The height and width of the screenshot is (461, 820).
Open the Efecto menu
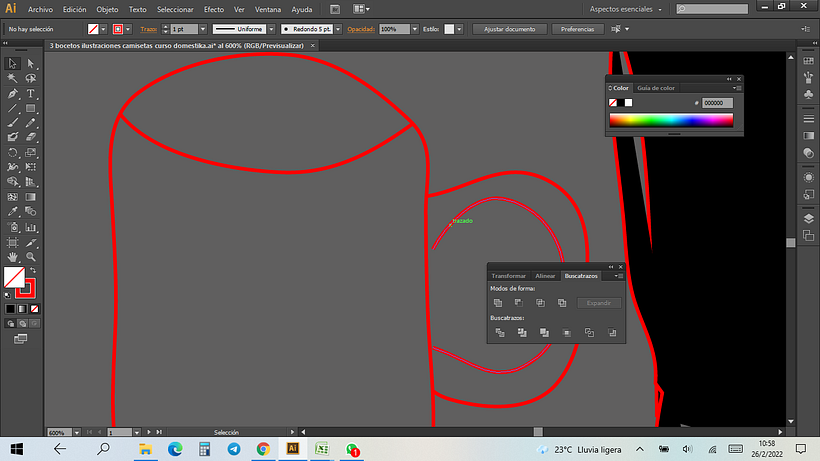click(x=214, y=9)
